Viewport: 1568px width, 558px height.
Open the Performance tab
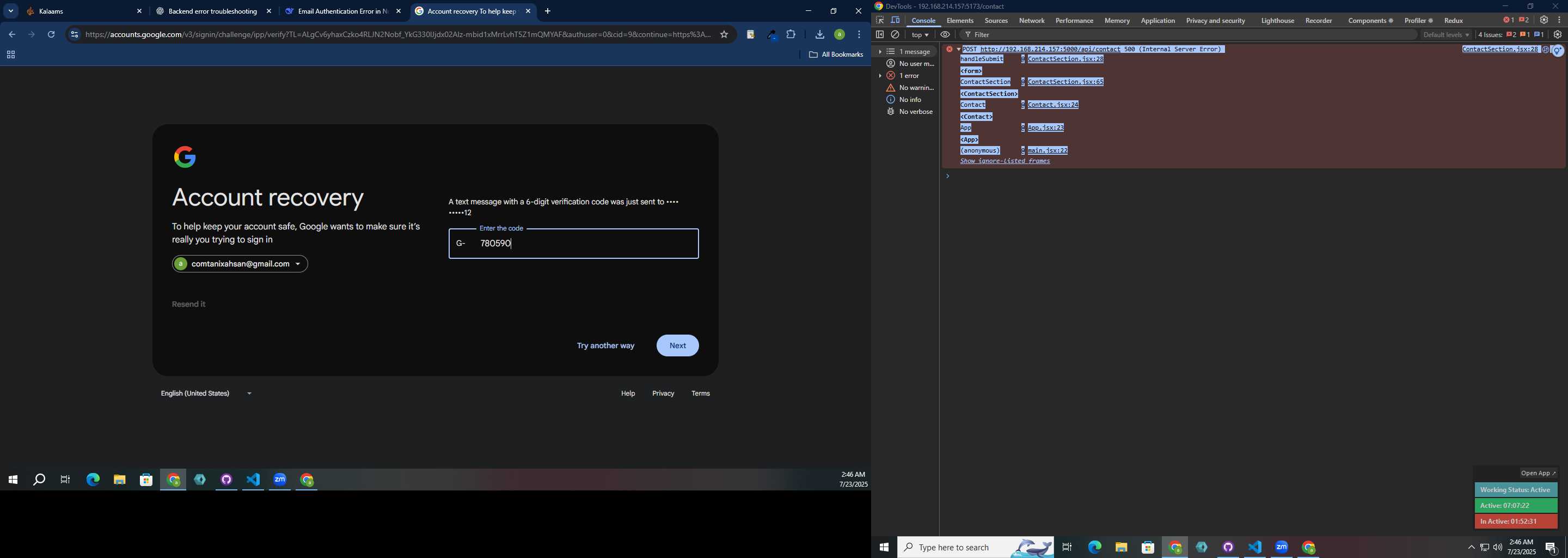(x=1074, y=21)
